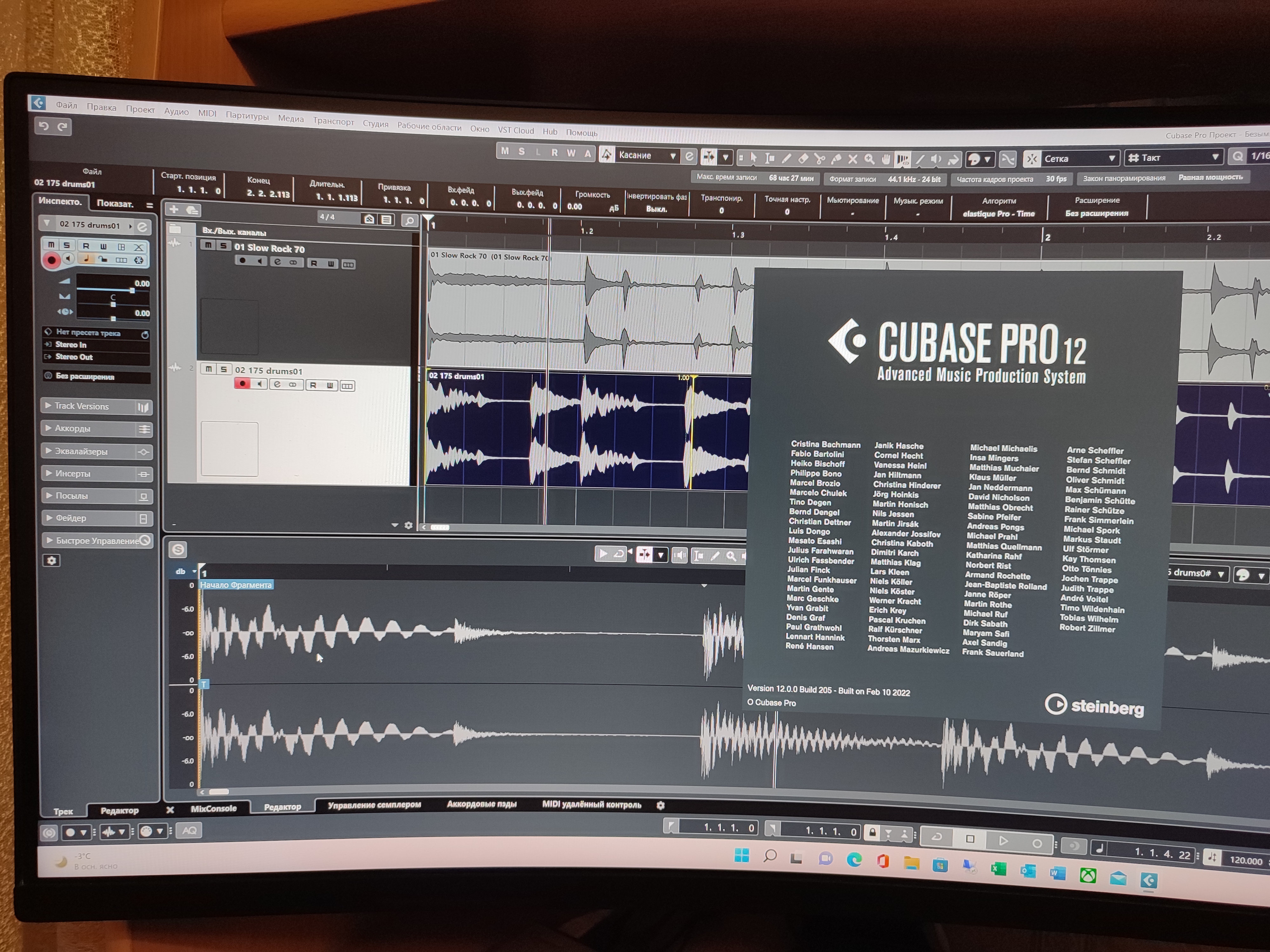Screen dimensions: 1270x952
Task: Open Microsoft Edge from the taskbar
Action: click(854, 859)
